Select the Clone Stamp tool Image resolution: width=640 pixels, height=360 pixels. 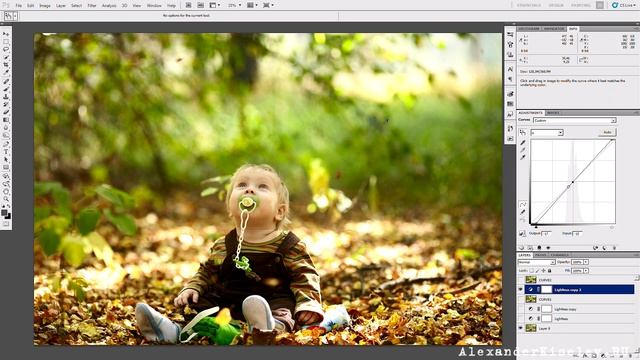coord(6,97)
